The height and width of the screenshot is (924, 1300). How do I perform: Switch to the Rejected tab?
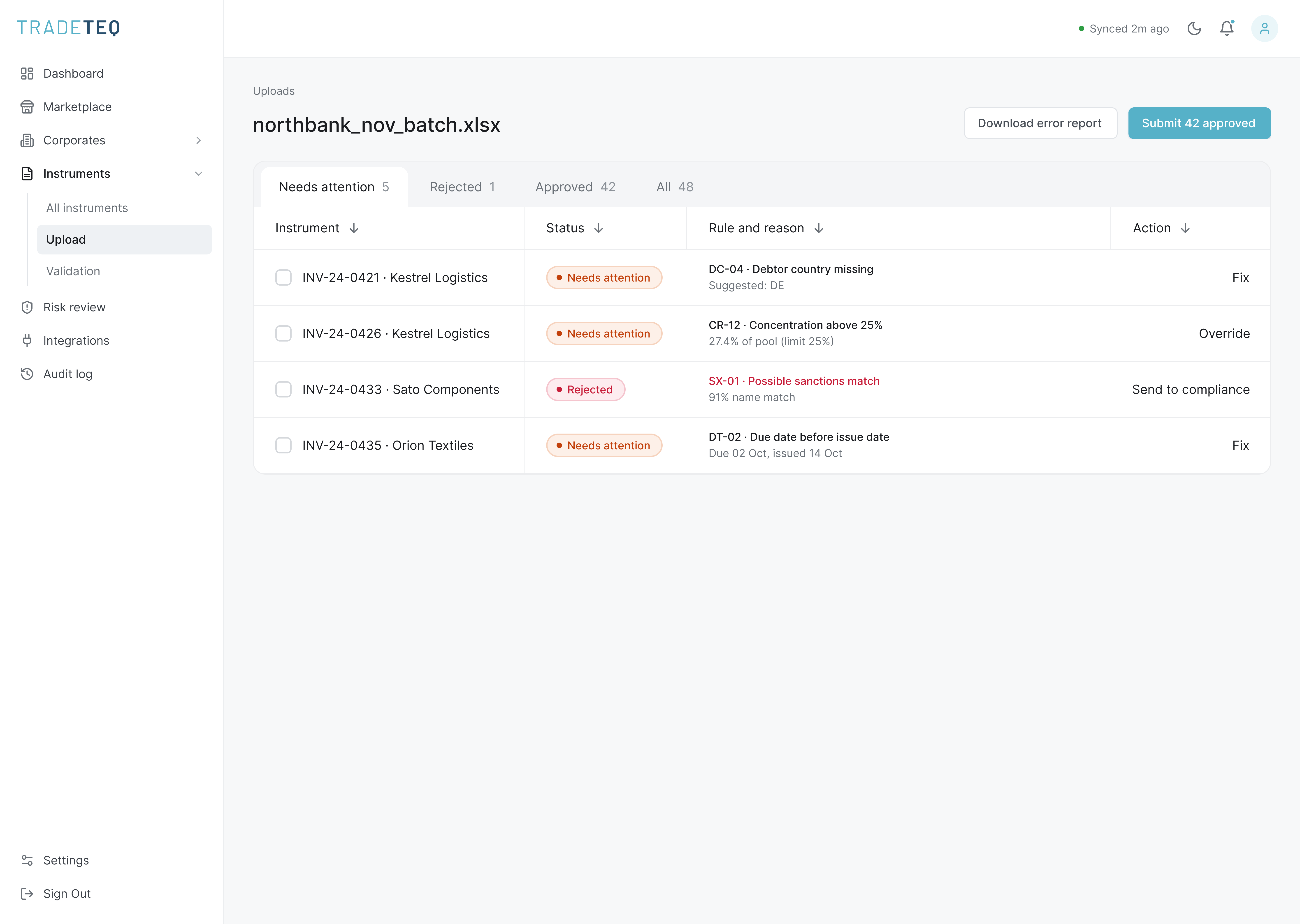pos(462,187)
